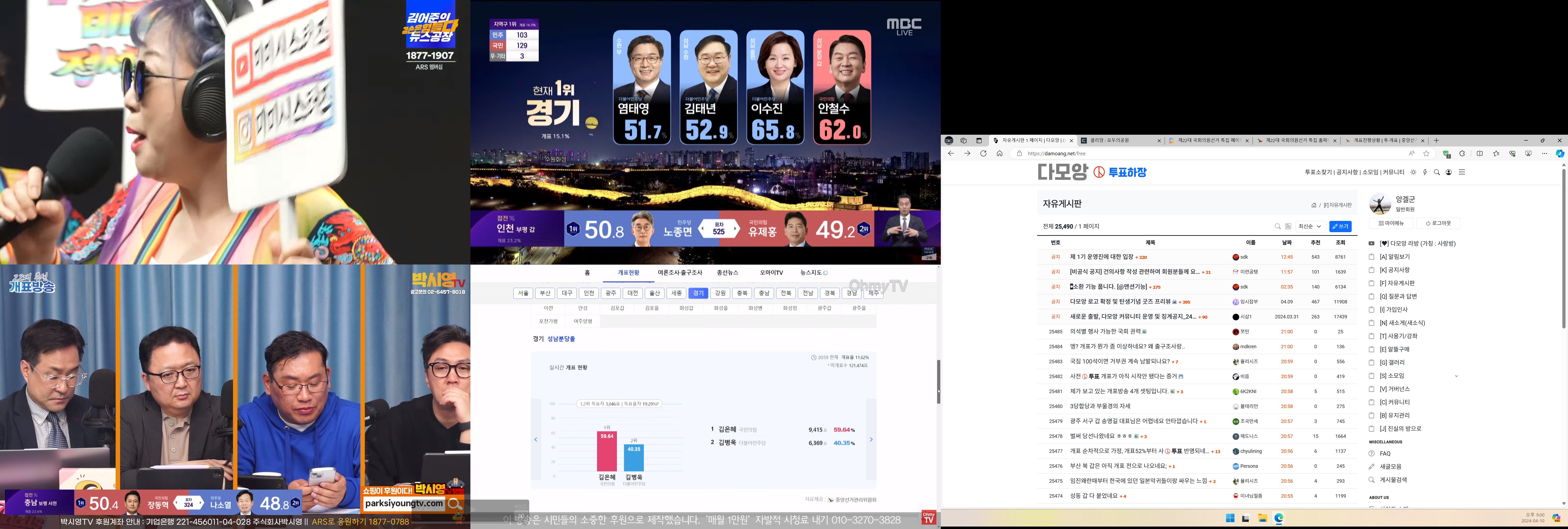
Task: Open the user account icon in header
Action: [x=1449, y=172]
